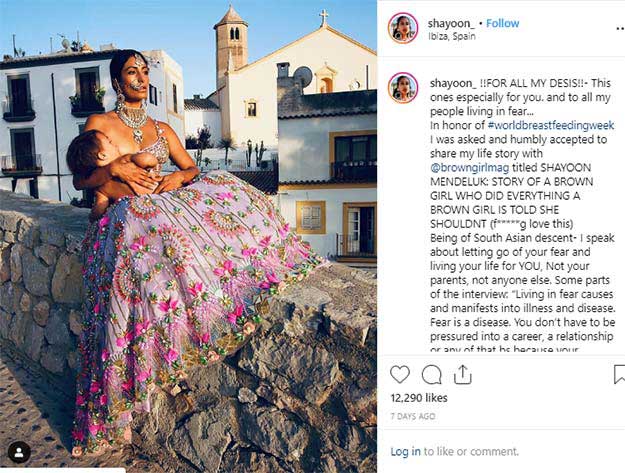
Task: Open the three-dot more options menu
Action: coord(621,28)
